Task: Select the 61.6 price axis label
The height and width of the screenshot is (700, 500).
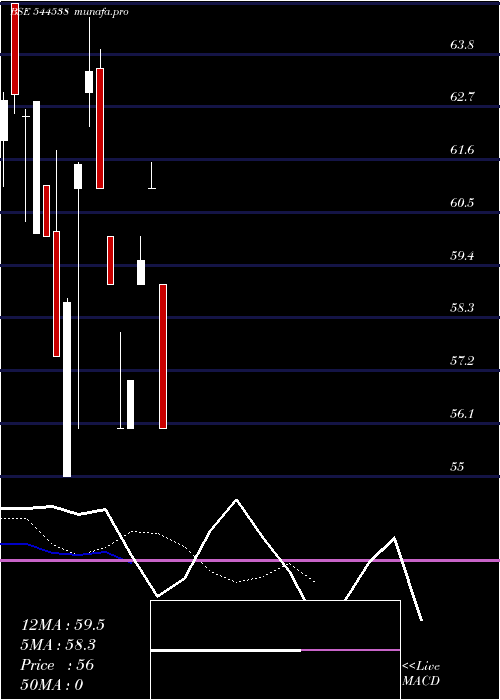Action: pos(462,150)
